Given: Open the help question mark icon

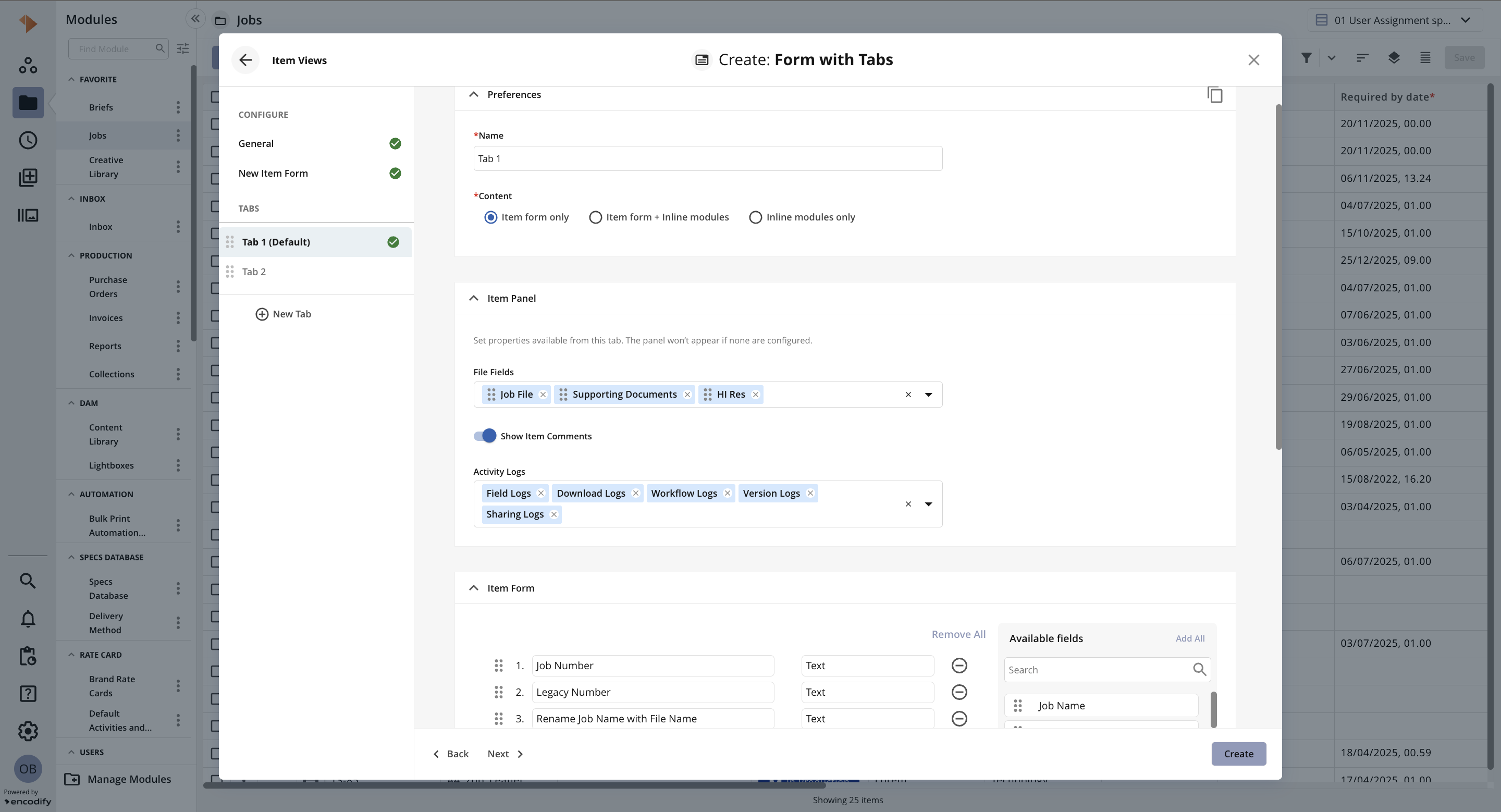Looking at the screenshot, I should pos(28,694).
